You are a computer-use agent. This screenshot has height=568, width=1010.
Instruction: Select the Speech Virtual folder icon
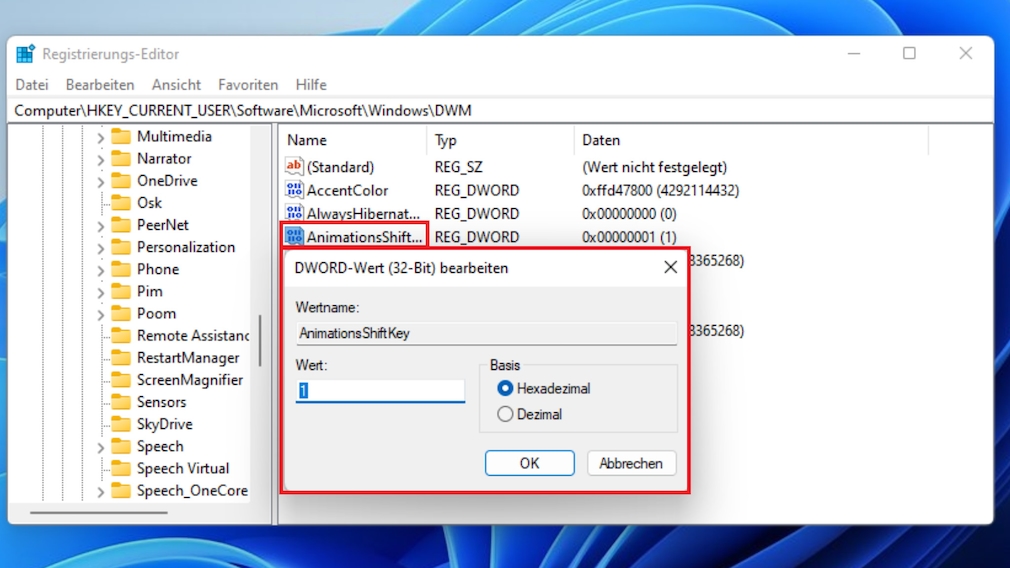(120, 468)
